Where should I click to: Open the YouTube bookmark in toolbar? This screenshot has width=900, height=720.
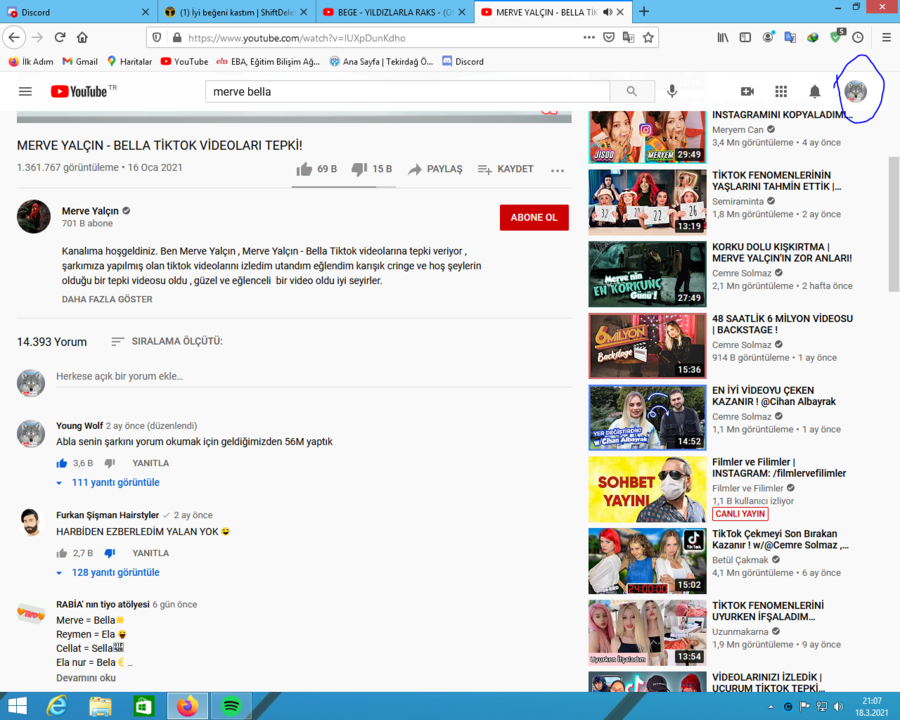coord(184,61)
